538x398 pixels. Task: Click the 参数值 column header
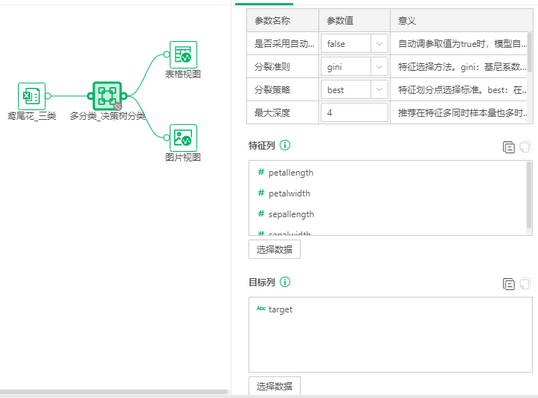(x=354, y=21)
